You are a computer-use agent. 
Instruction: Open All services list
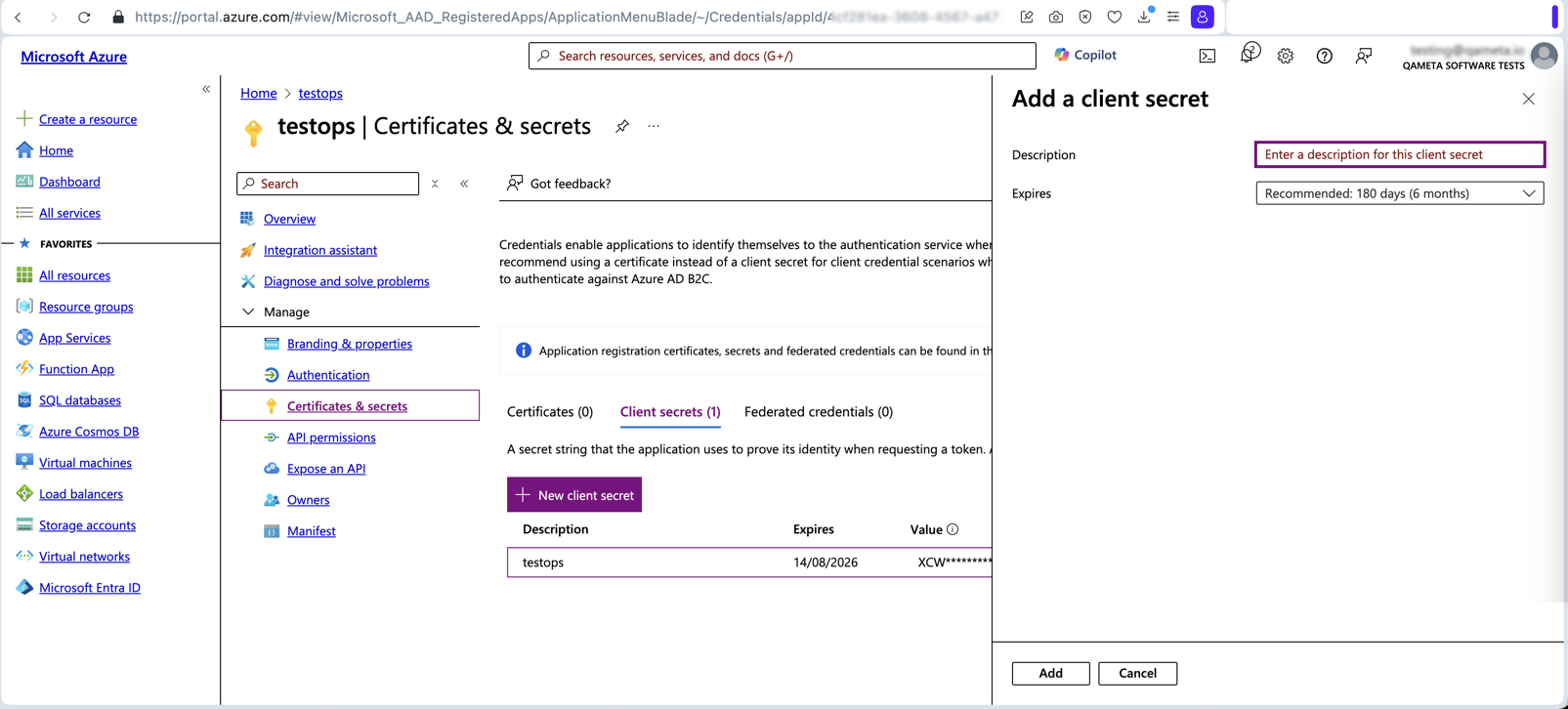tap(69, 213)
